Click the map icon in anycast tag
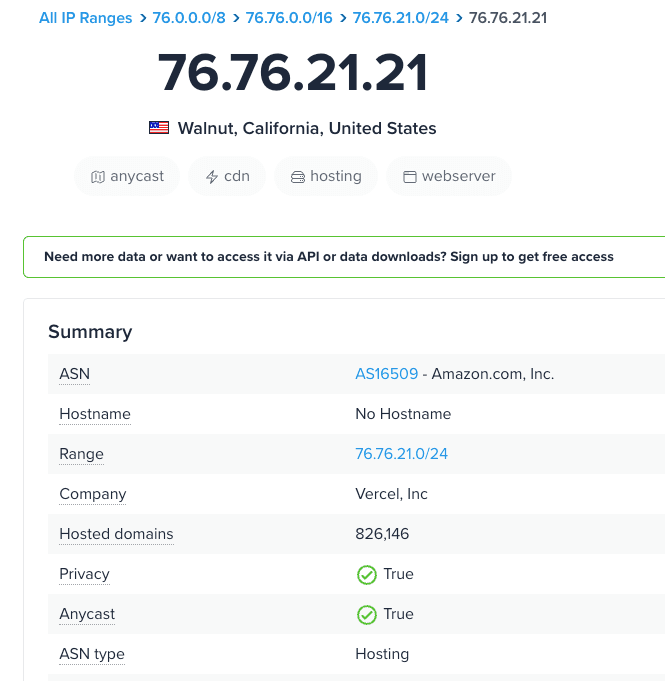The height and width of the screenshot is (681, 665). point(97,177)
